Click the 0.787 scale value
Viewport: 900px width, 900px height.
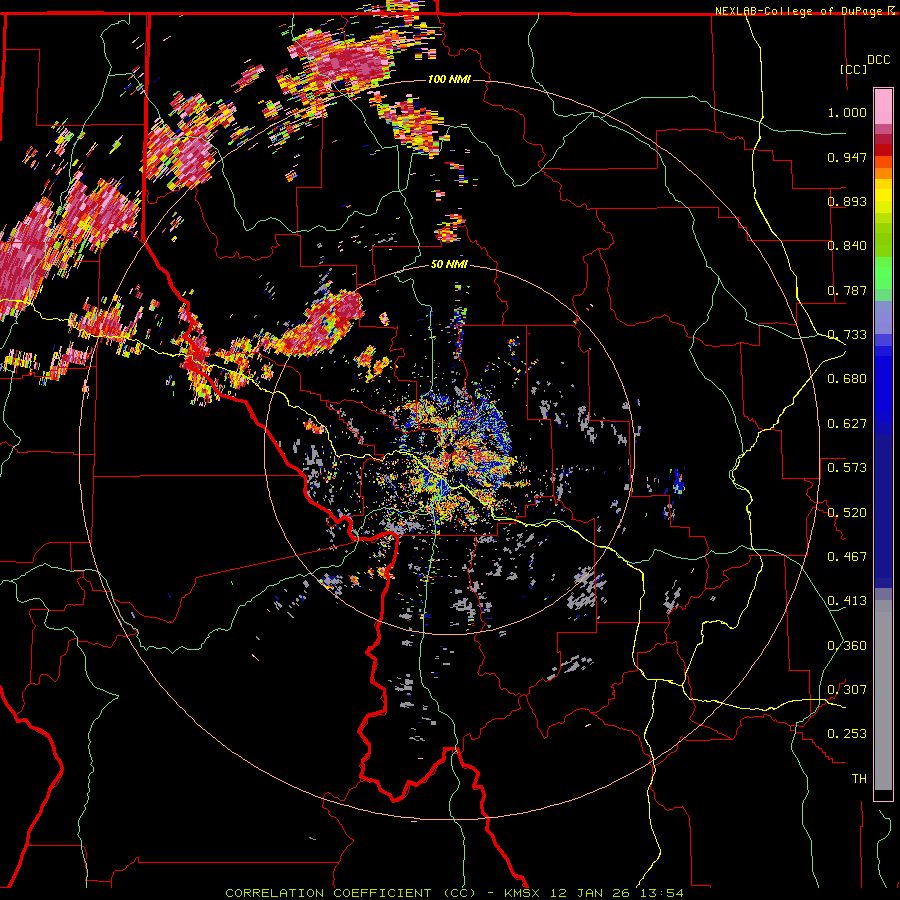click(847, 290)
